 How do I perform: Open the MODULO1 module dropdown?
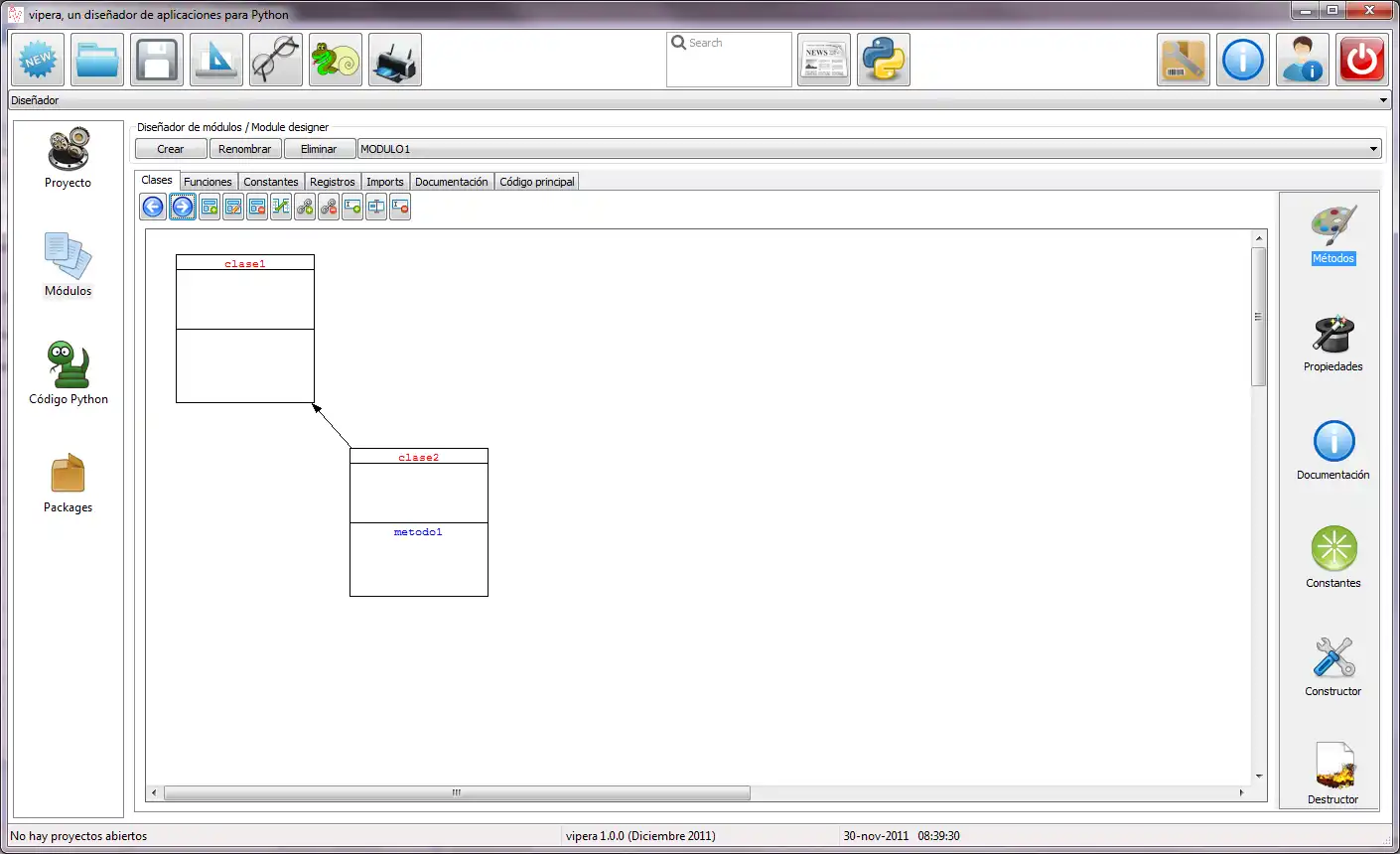pos(1375,148)
